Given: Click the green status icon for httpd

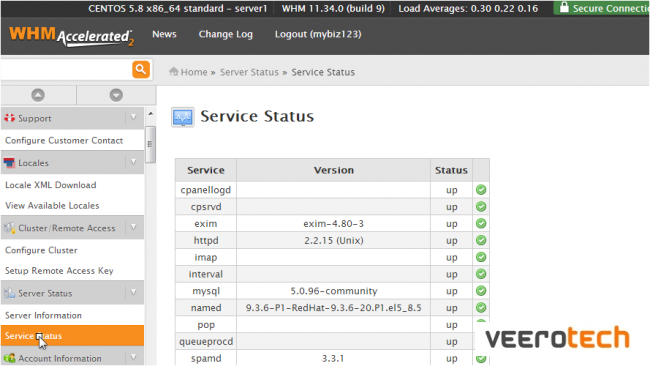Looking at the screenshot, I should (x=481, y=240).
